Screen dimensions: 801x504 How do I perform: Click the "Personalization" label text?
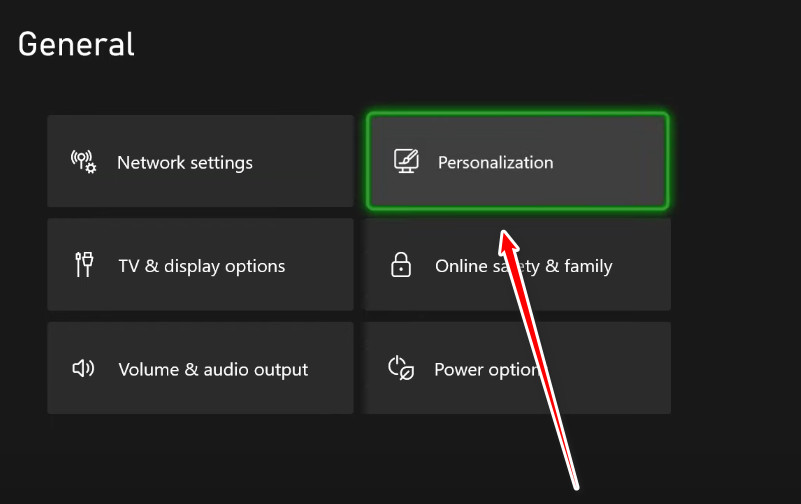[x=495, y=162]
